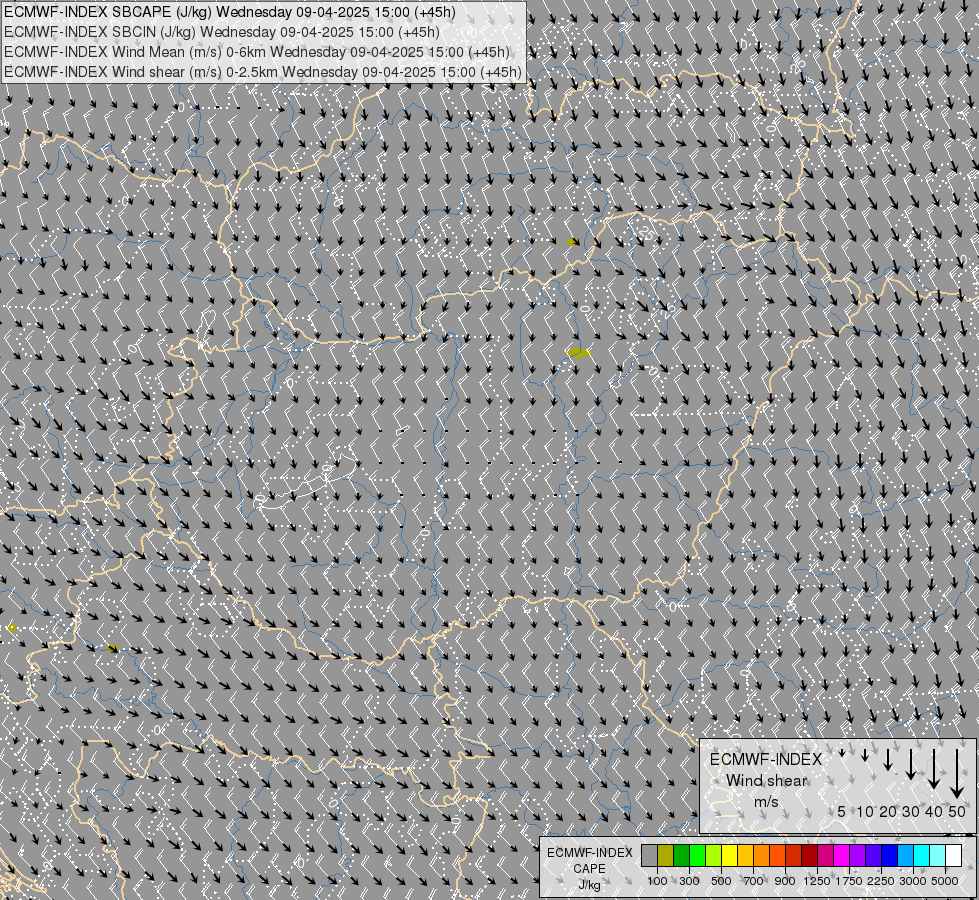Click the '30' label under wind shear arrows
The height and width of the screenshot is (900, 979).
911,811
